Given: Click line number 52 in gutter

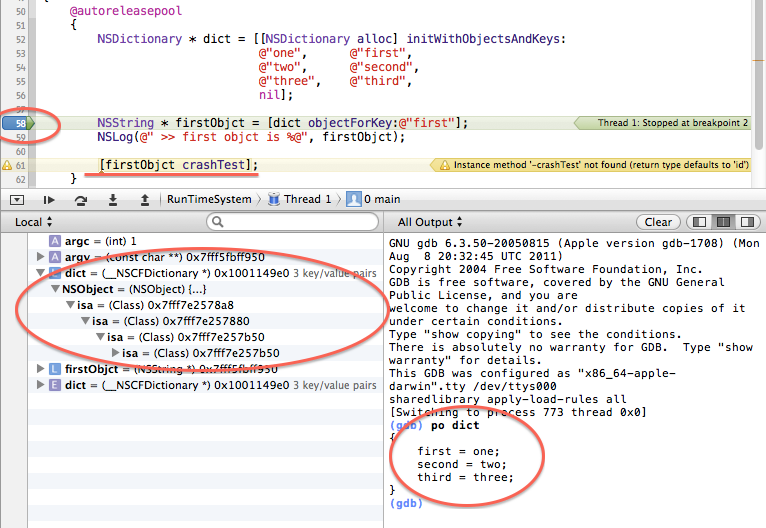Looking at the screenshot, I should [x=20, y=39].
